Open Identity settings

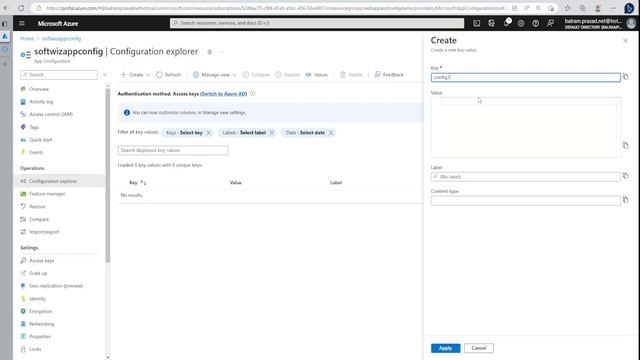(37, 299)
